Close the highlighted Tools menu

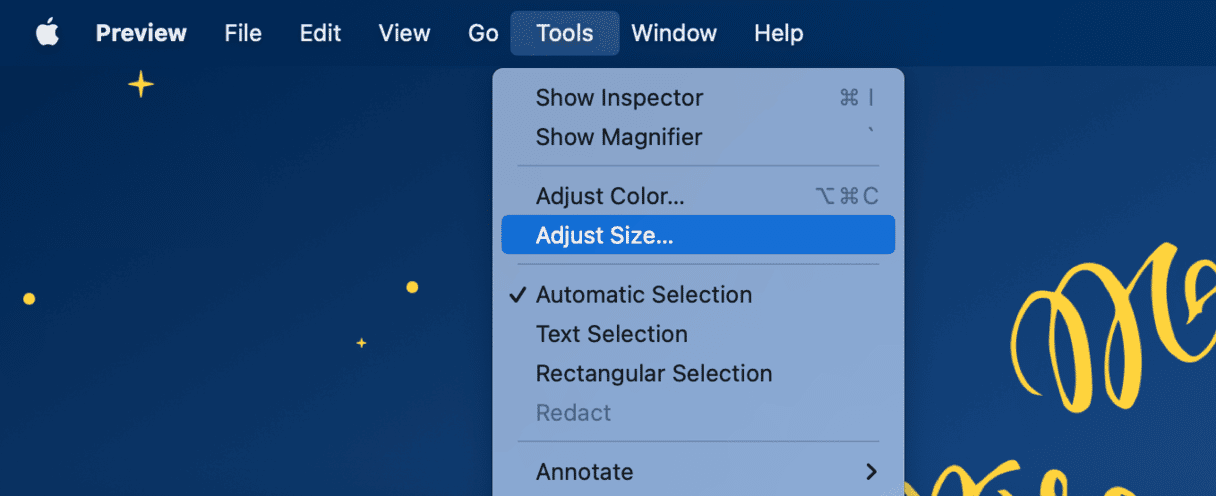pos(565,33)
